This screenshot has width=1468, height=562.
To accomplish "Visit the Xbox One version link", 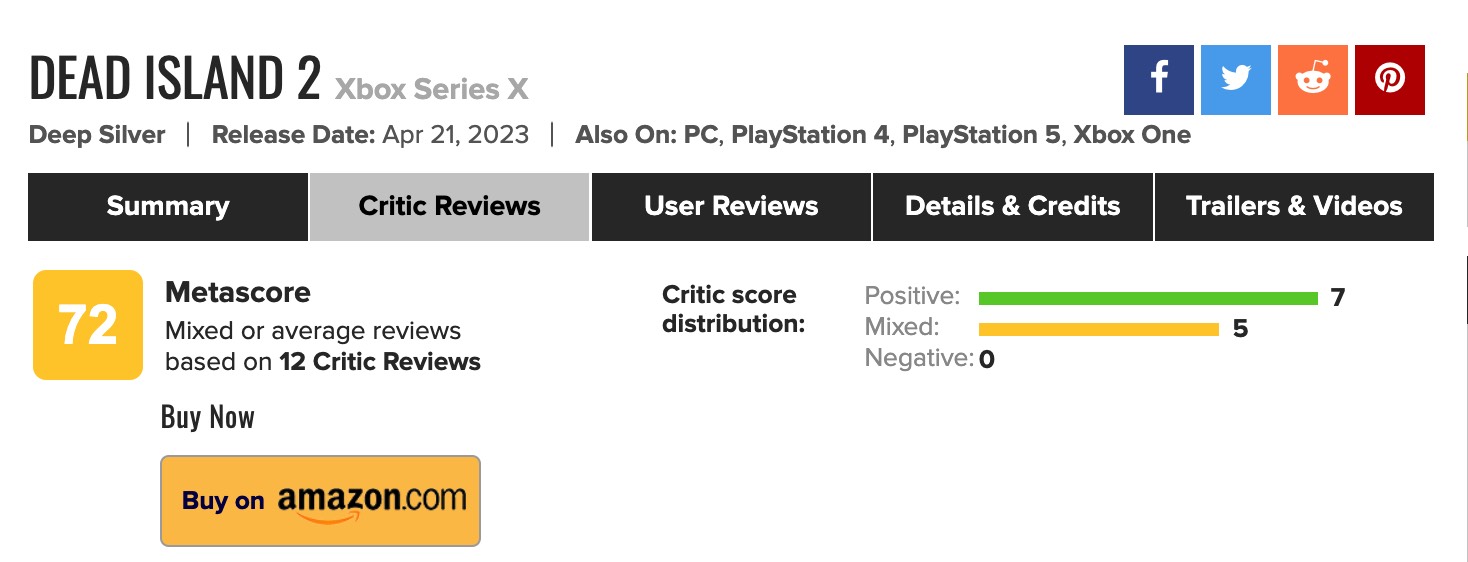I will tap(1132, 135).
